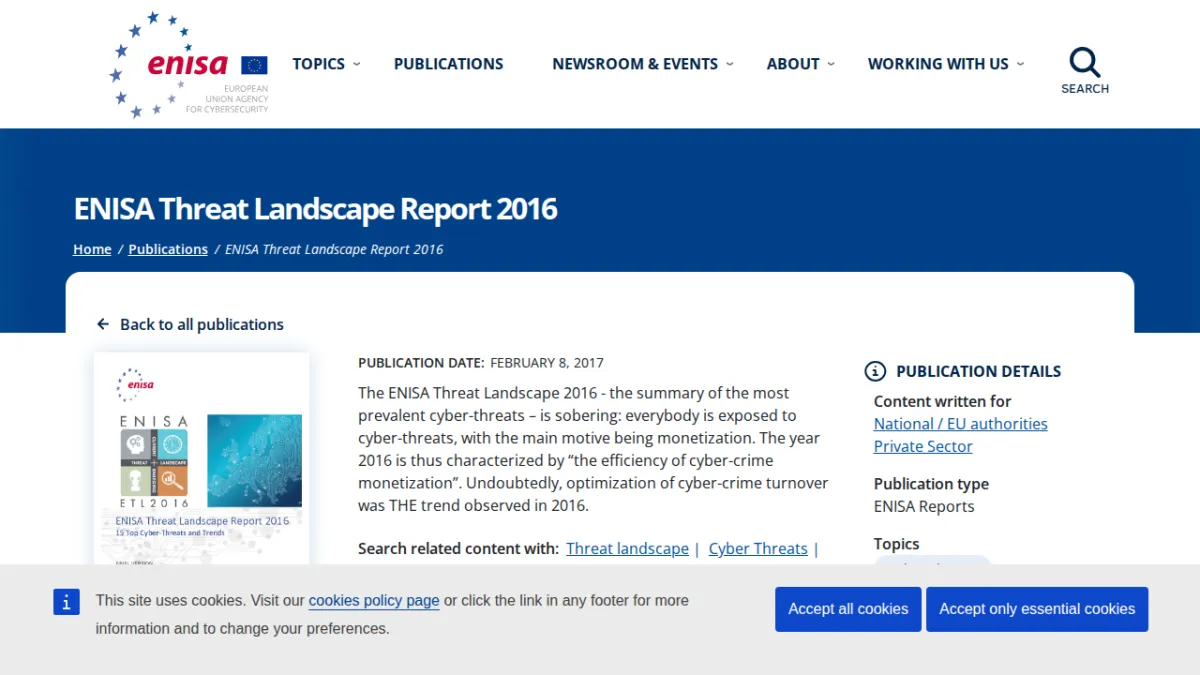Open the ENISA logo home link
This screenshot has width=1200, height=675.
coord(188,64)
